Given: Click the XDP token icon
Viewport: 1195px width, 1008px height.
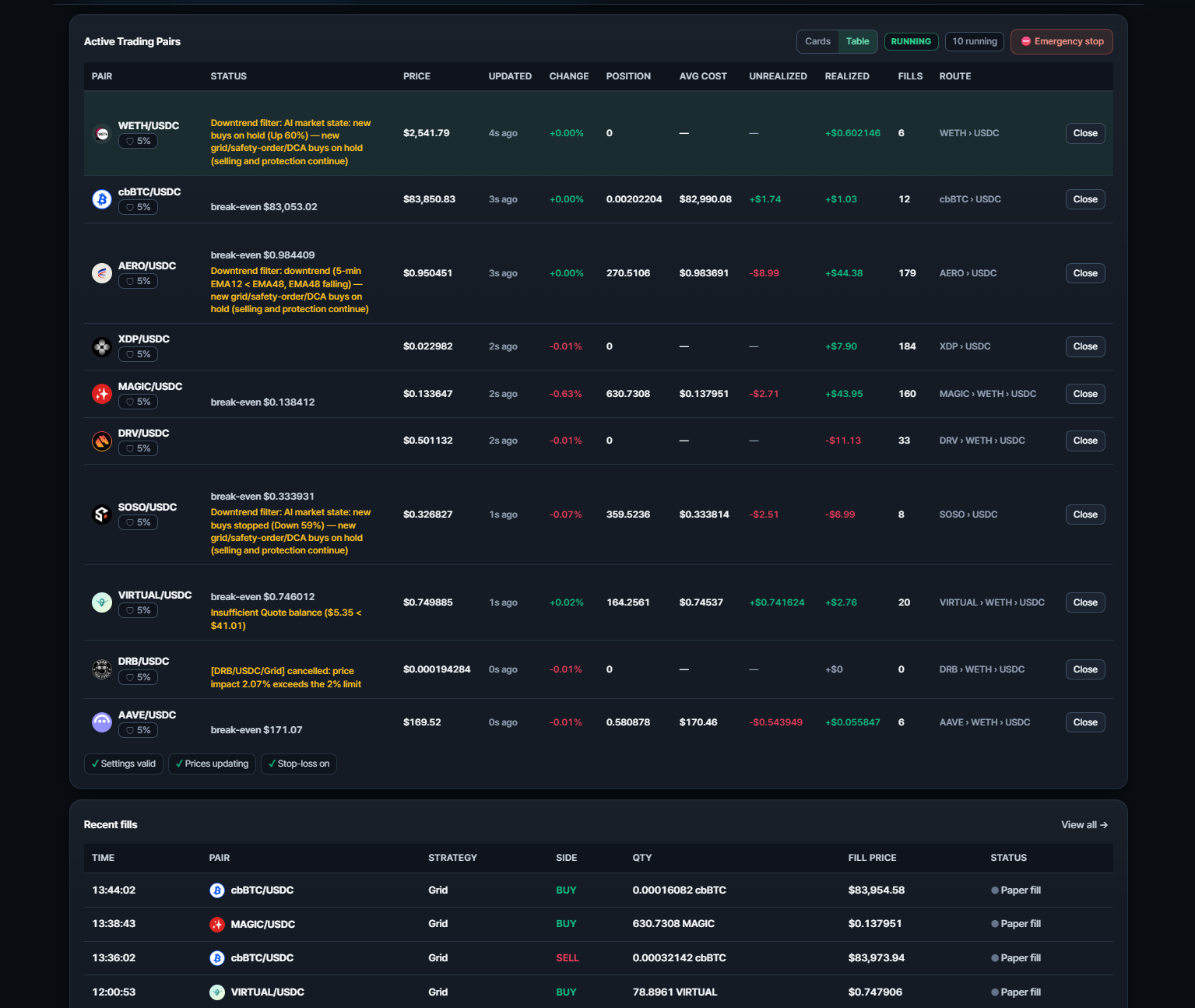Looking at the screenshot, I should [x=102, y=347].
